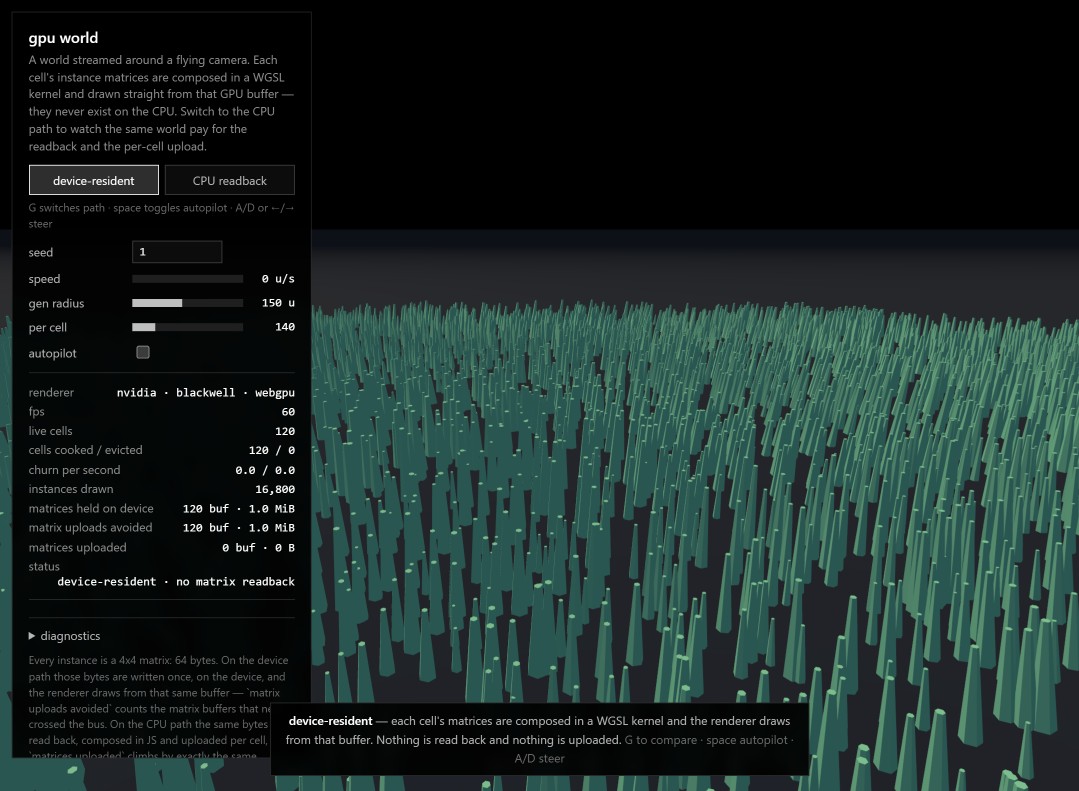The height and width of the screenshot is (791, 1079).
Task: Click the matrix uploads avoided value
Action: coord(239,528)
